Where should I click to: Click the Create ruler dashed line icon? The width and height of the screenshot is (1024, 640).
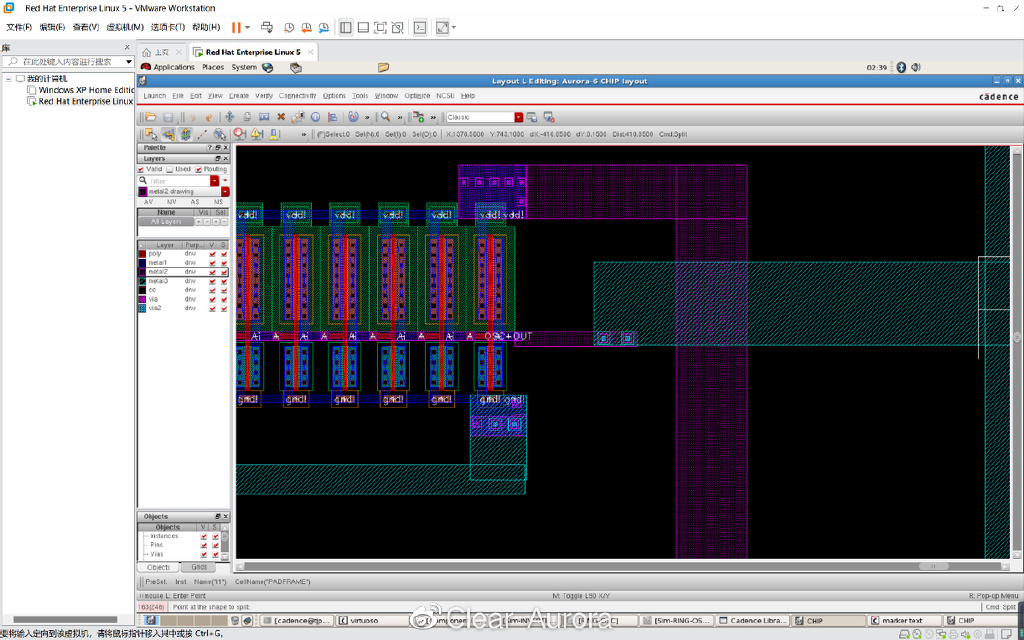pos(202,134)
